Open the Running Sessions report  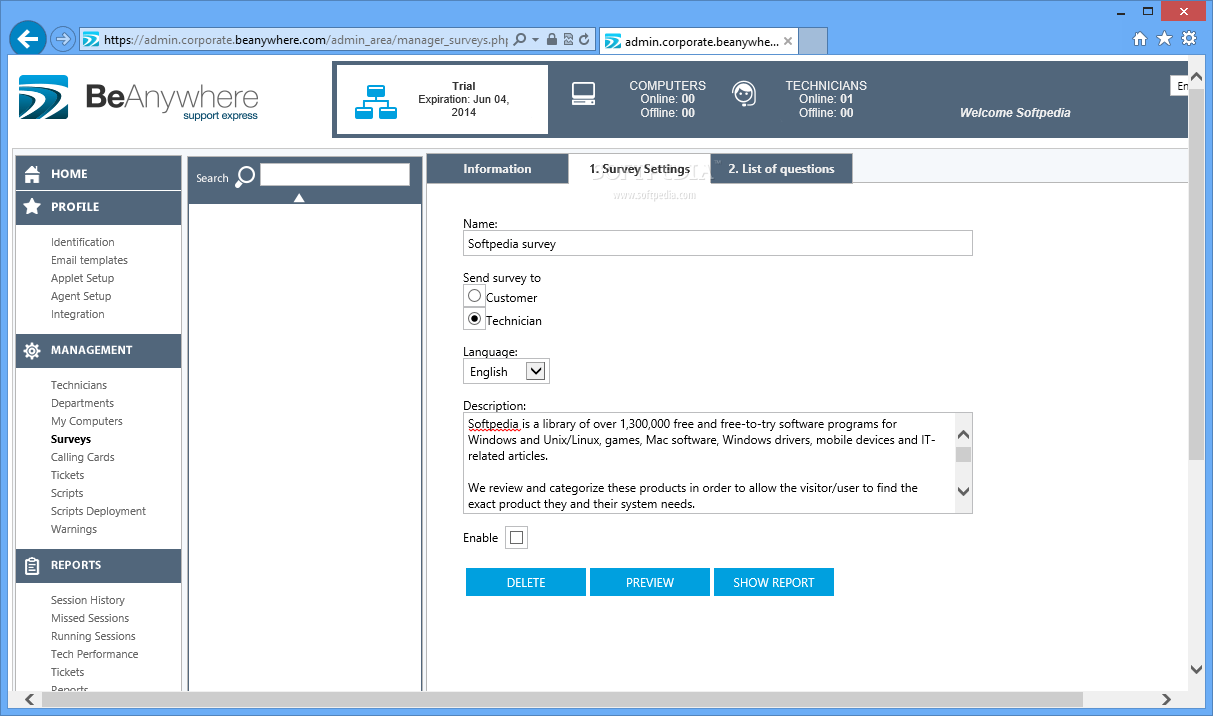(x=93, y=636)
